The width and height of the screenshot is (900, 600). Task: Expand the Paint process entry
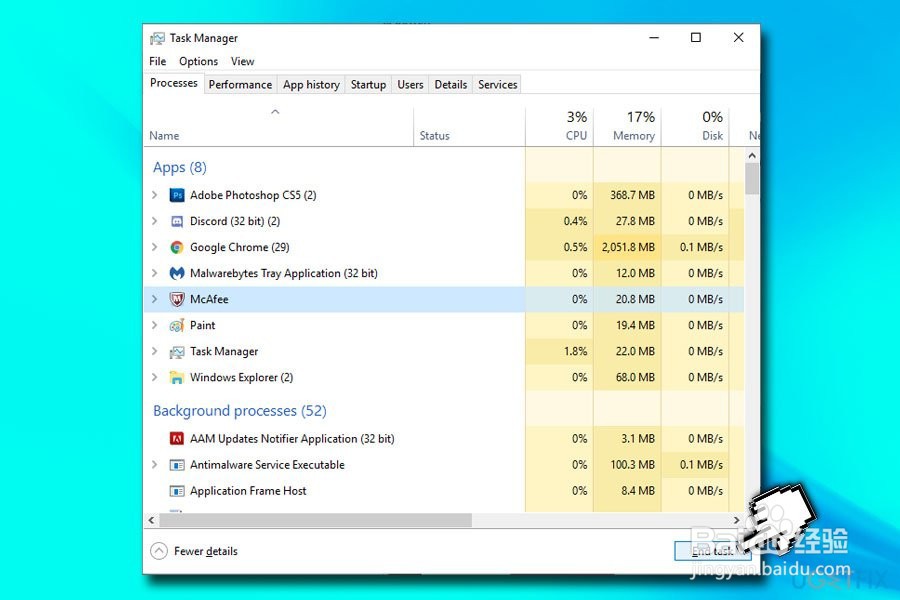click(154, 326)
